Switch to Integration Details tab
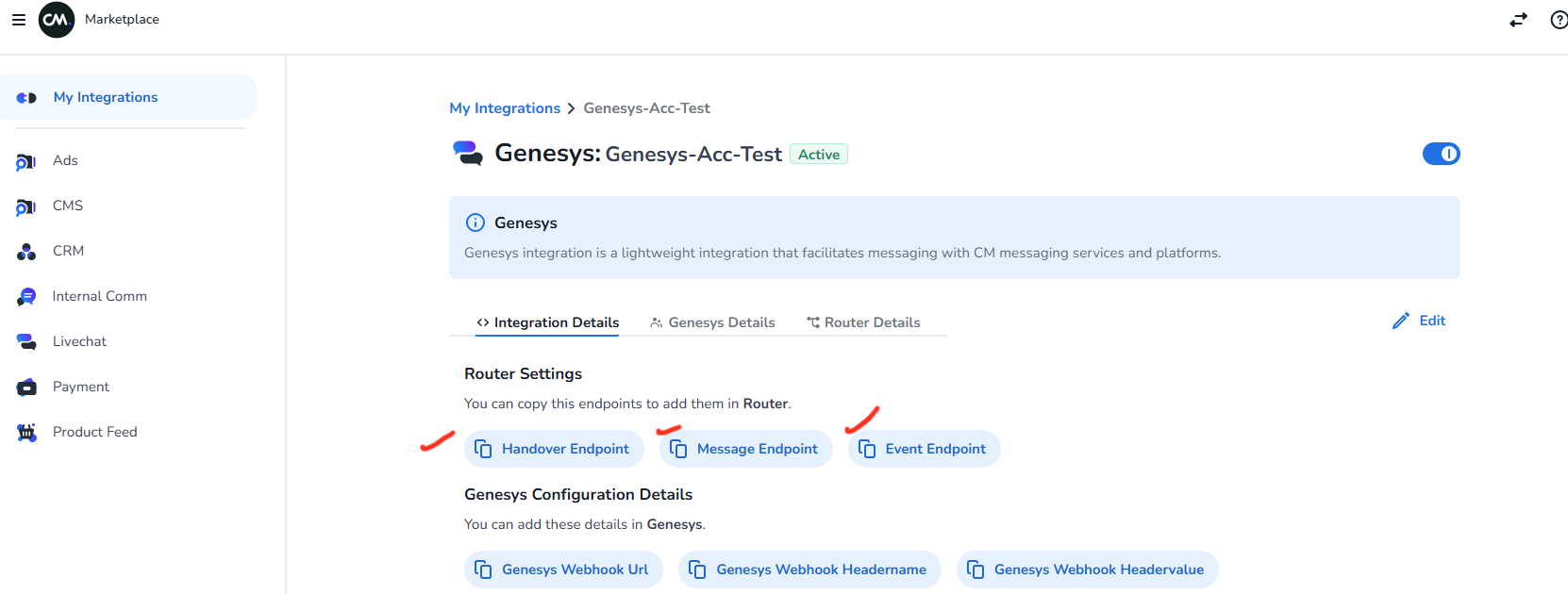Viewport: 1568px width, 594px height. tap(547, 322)
